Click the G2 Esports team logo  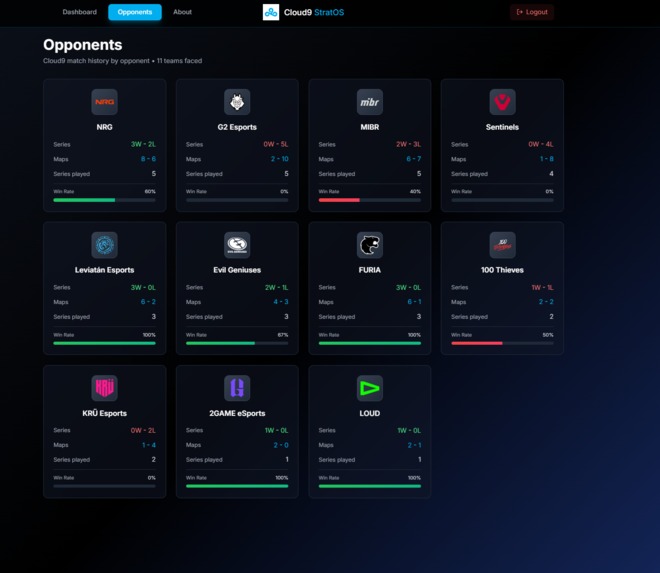[237, 102]
